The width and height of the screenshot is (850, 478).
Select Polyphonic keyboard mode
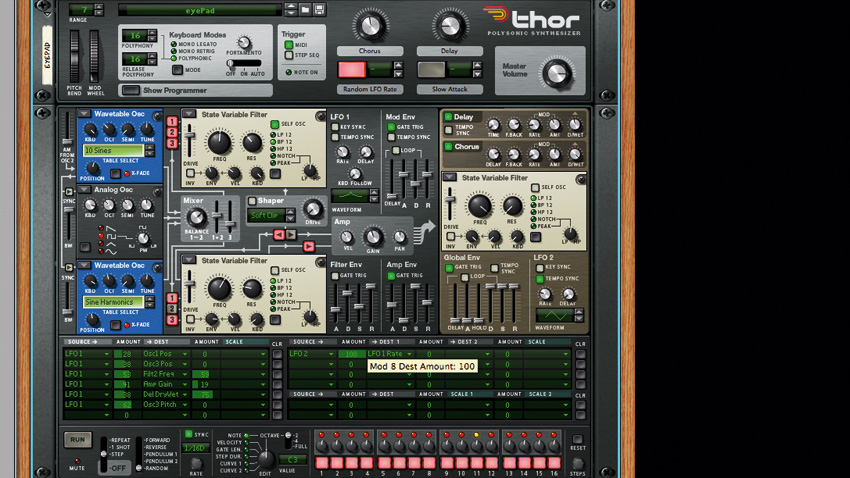pyautogui.click(x=174, y=58)
